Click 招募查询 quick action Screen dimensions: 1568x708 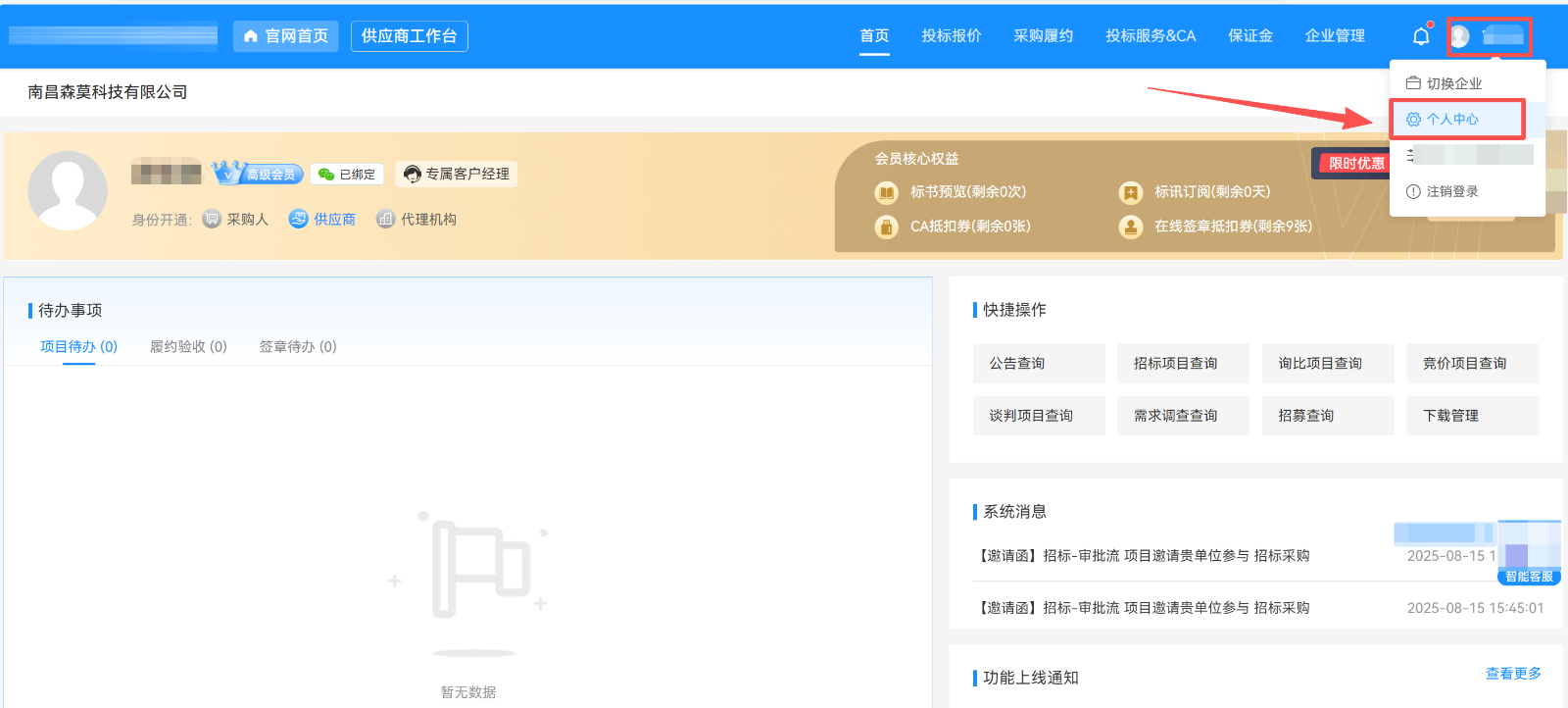point(1328,416)
